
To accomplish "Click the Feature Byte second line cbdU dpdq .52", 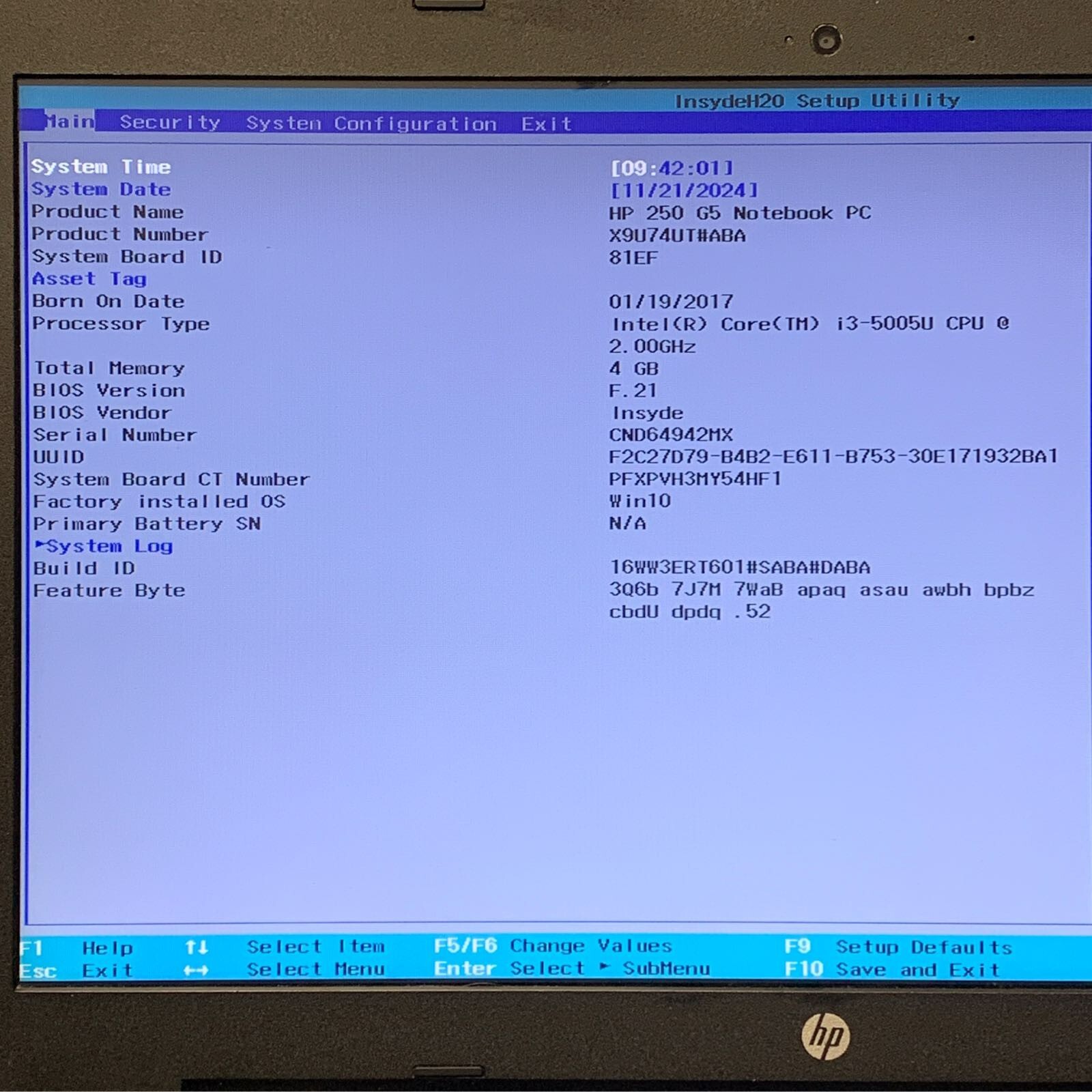I will pyautogui.click(x=690, y=612).
